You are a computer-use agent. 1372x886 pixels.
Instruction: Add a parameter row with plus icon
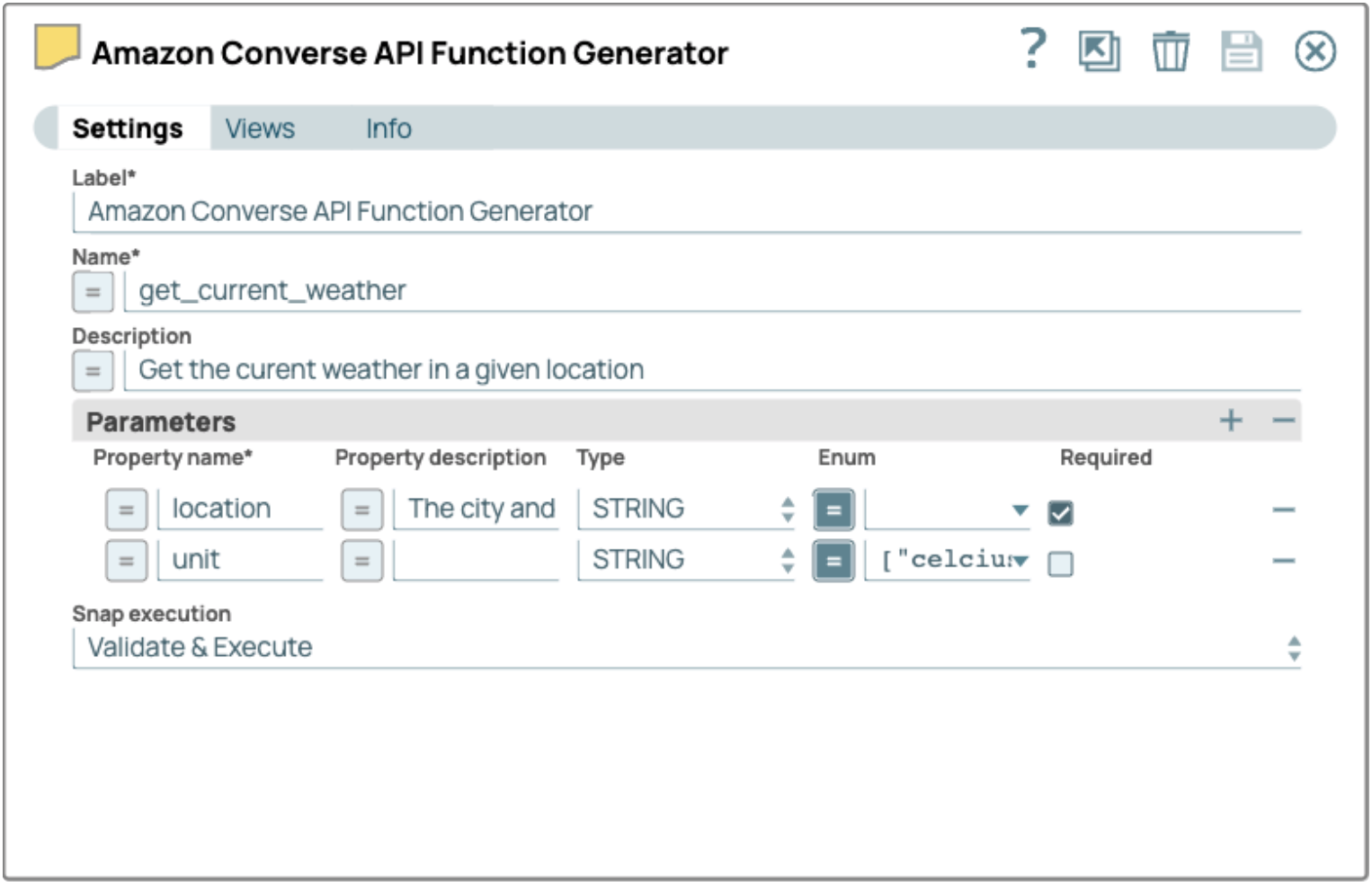pyautogui.click(x=1231, y=421)
